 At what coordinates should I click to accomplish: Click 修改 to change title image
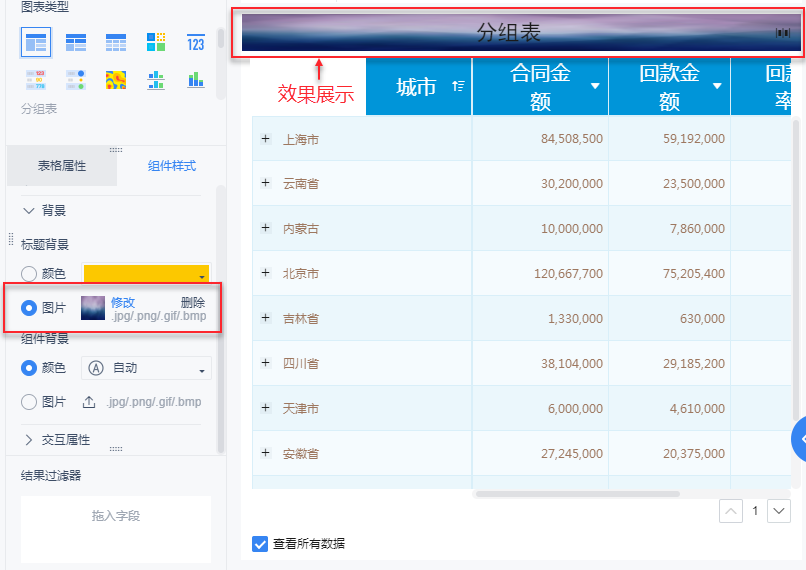pos(123,303)
